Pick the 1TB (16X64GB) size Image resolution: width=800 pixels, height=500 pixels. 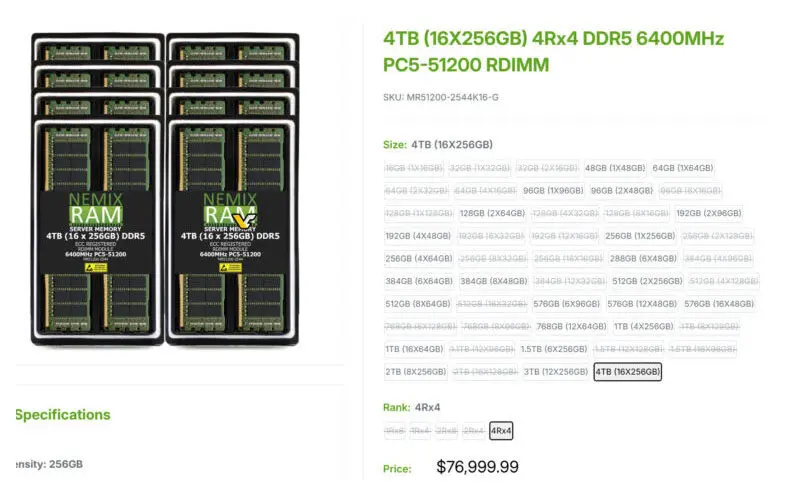[414, 349]
